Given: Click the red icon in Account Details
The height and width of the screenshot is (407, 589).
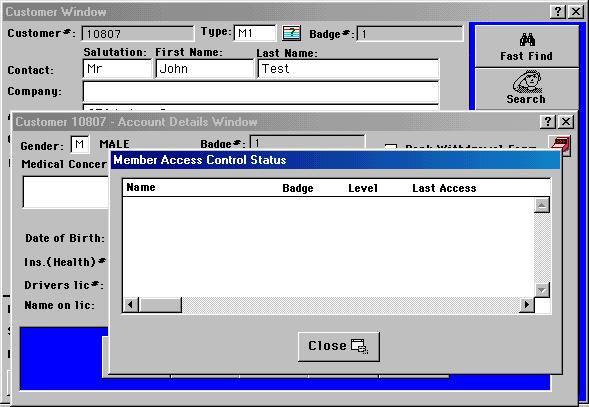Looking at the screenshot, I should (x=560, y=145).
